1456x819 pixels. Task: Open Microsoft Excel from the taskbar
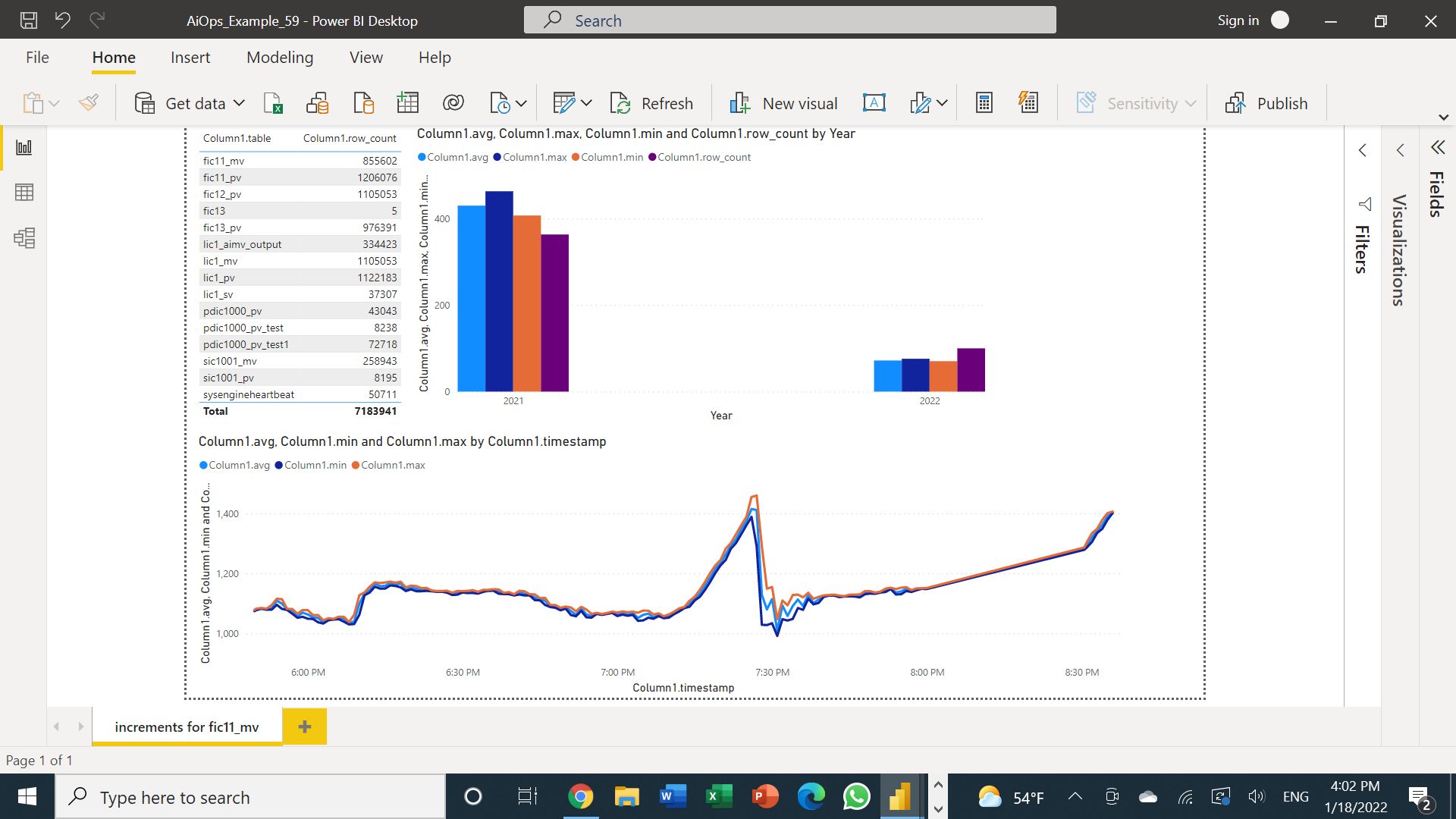[x=719, y=797]
